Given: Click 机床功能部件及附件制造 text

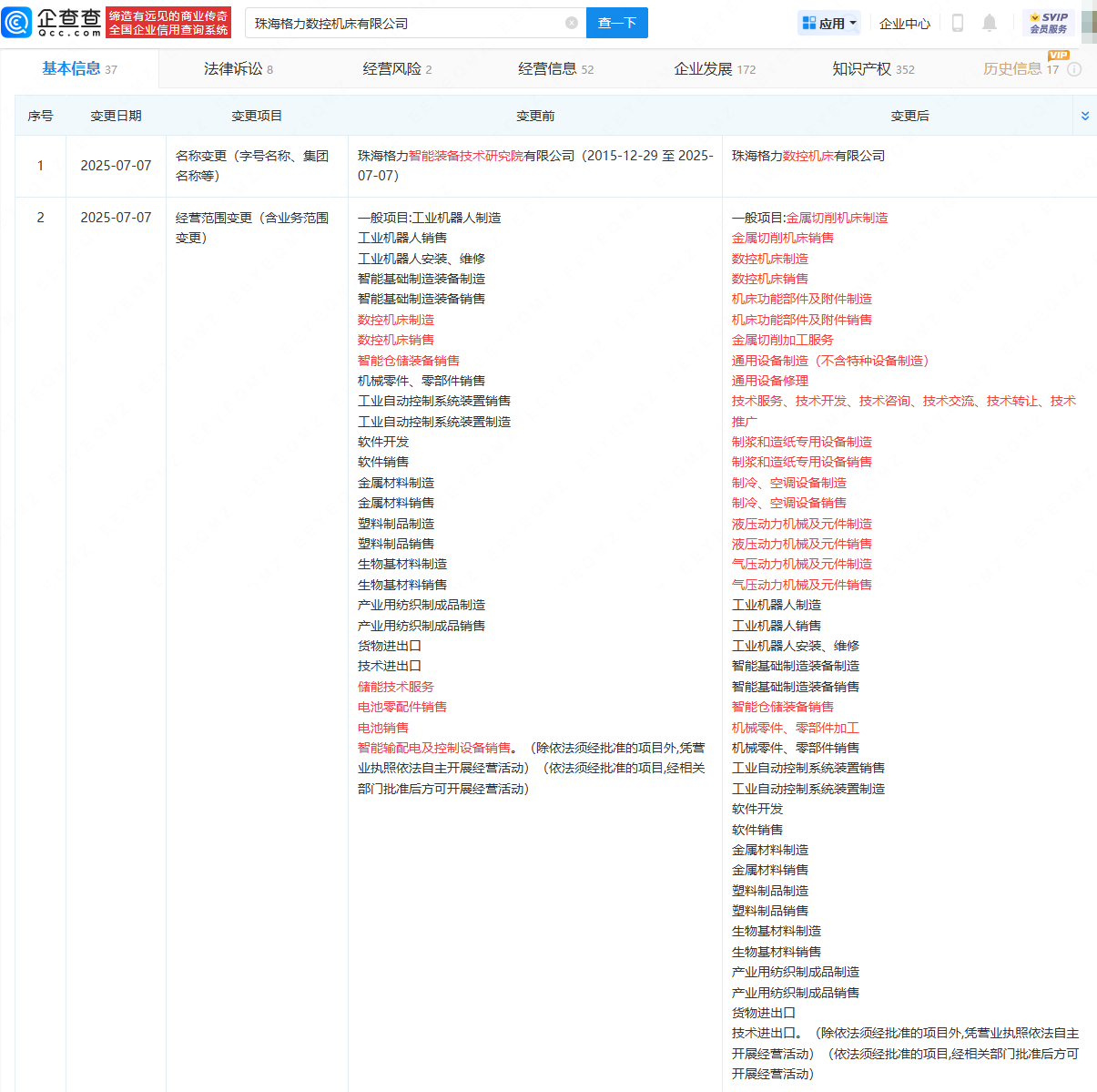Looking at the screenshot, I should (802, 299).
